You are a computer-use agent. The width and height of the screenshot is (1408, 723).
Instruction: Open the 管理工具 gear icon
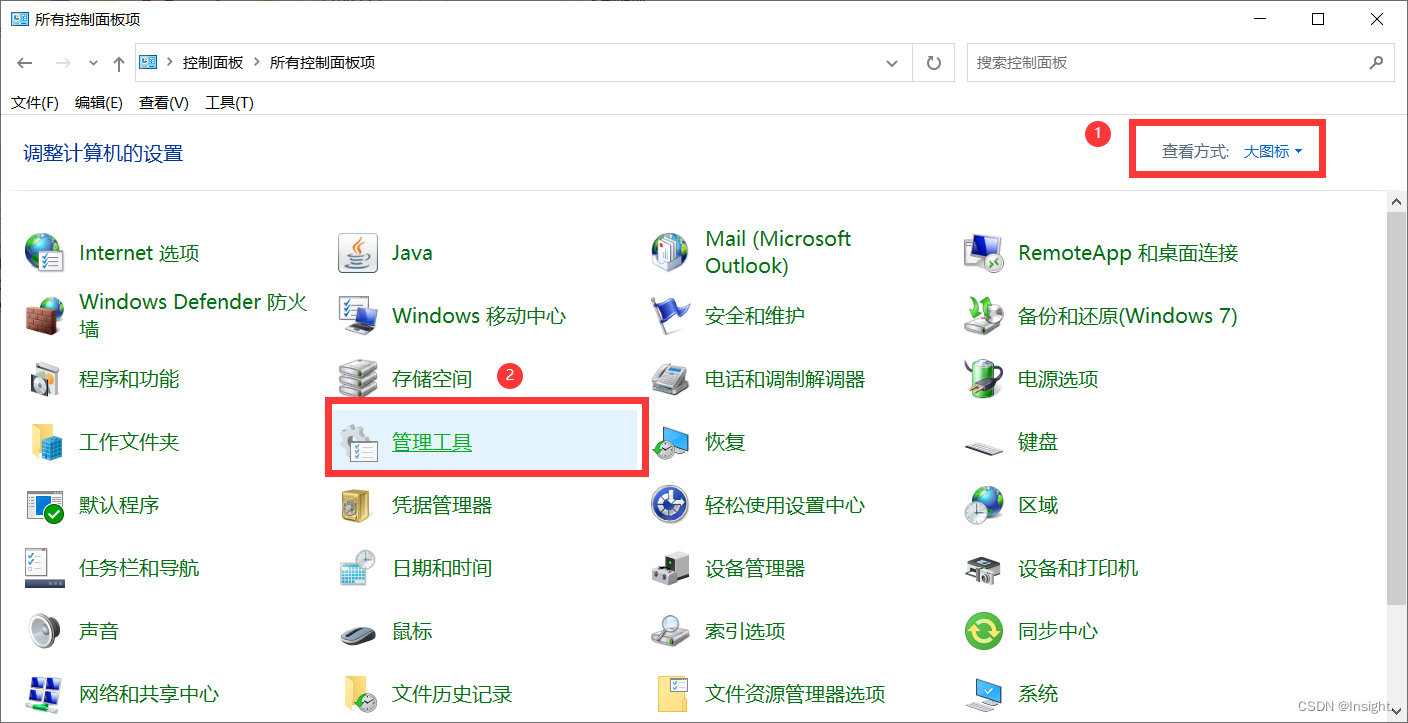click(358, 442)
